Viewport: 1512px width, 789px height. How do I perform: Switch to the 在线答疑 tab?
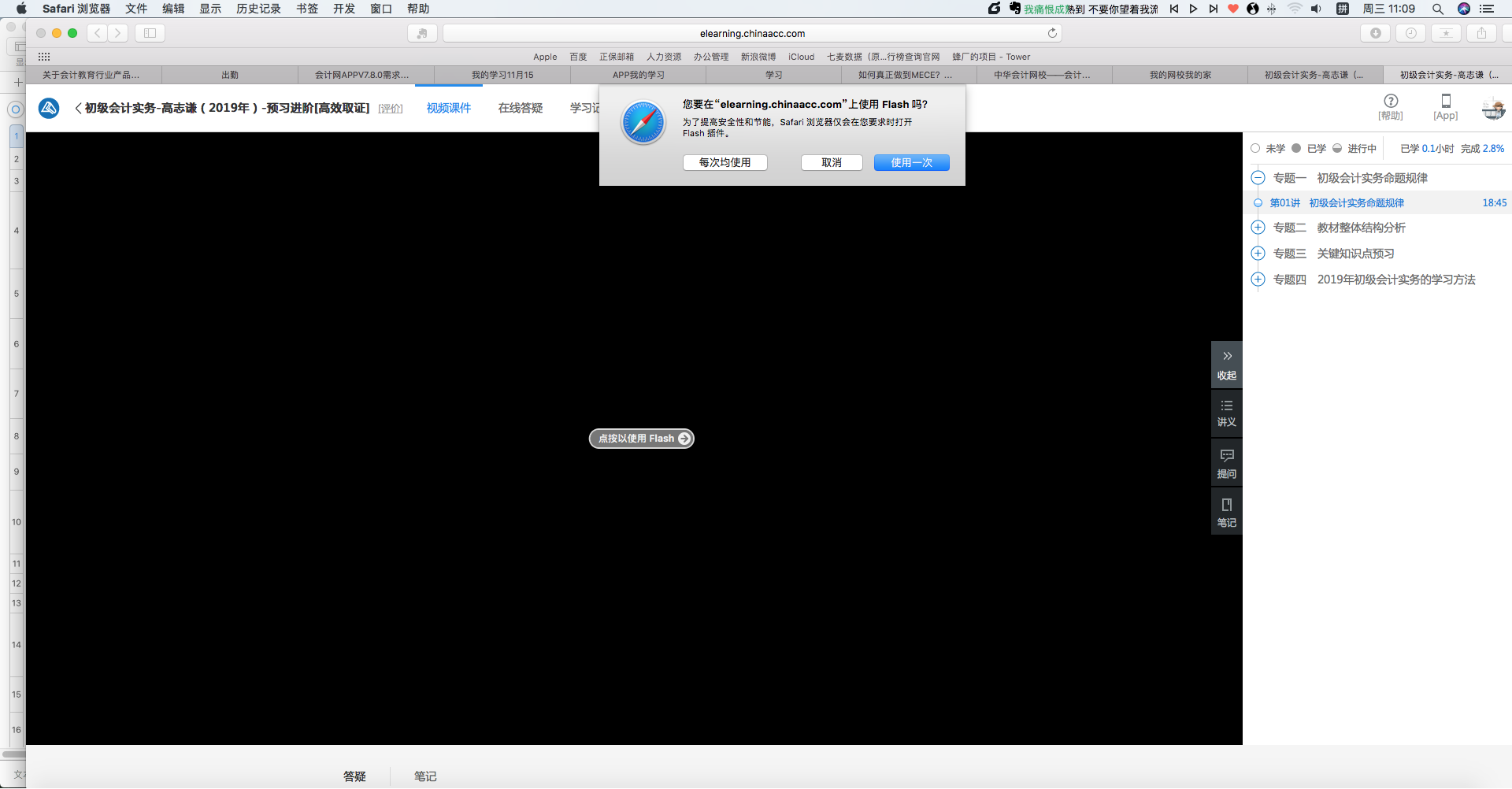coord(520,108)
